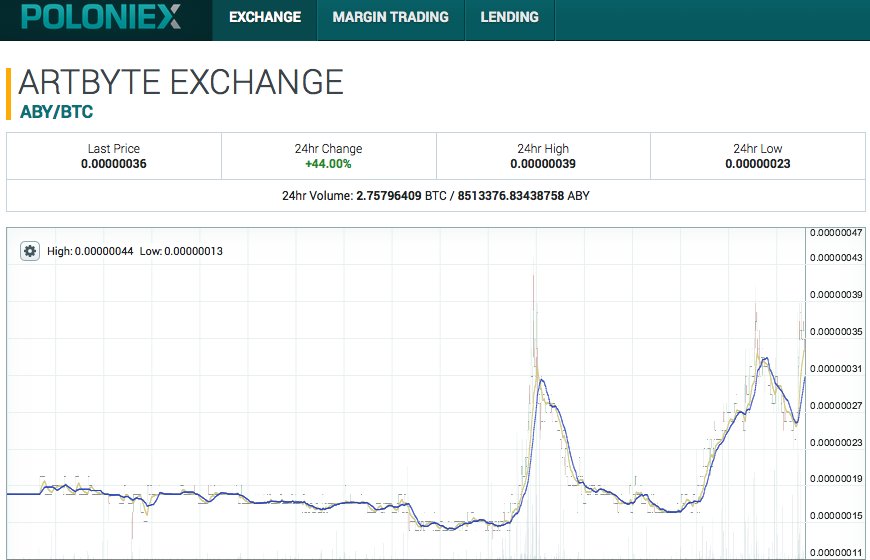
Task: Click the 0.00000047 price axis label
Action: (836, 233)
